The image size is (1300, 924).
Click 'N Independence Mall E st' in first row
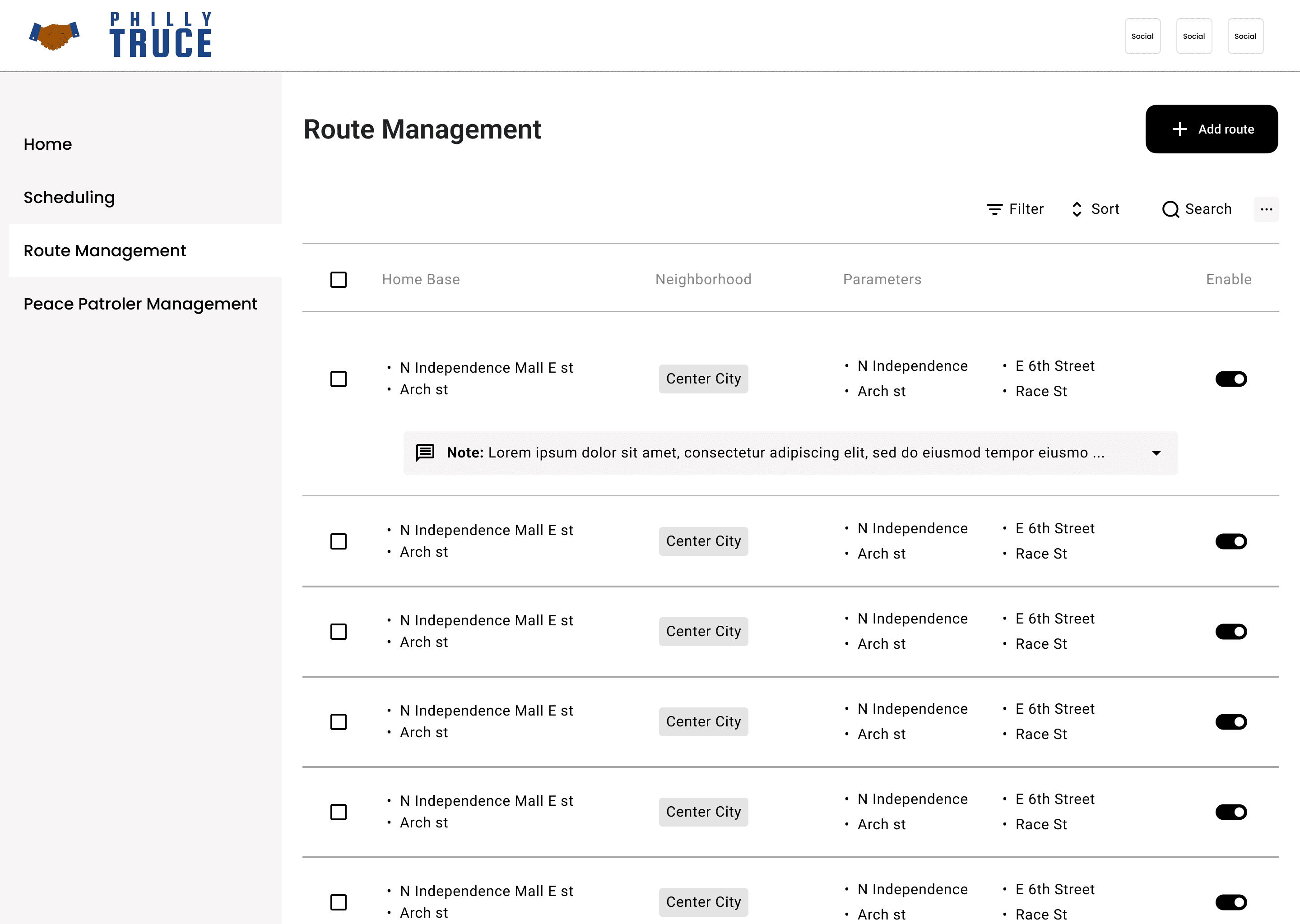click(x=486, y=368)
